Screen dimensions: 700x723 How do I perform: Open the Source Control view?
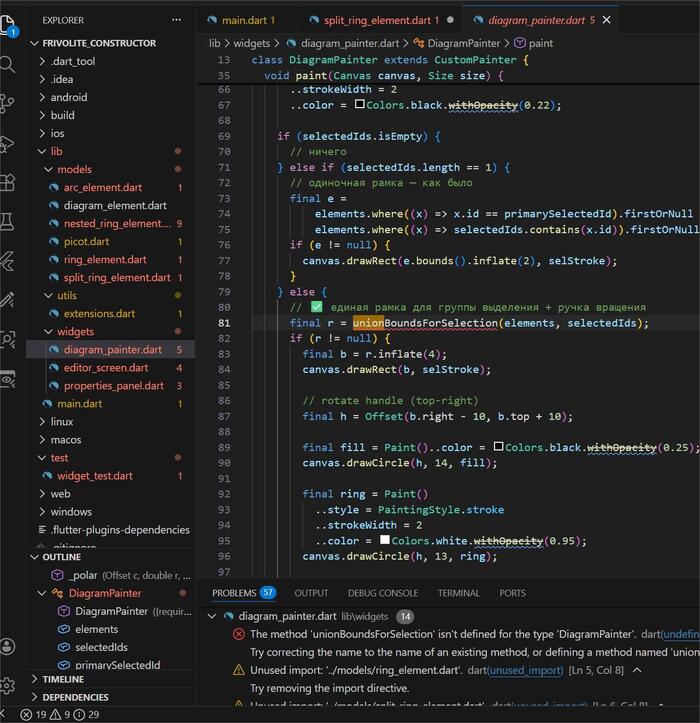coord(8,103)
